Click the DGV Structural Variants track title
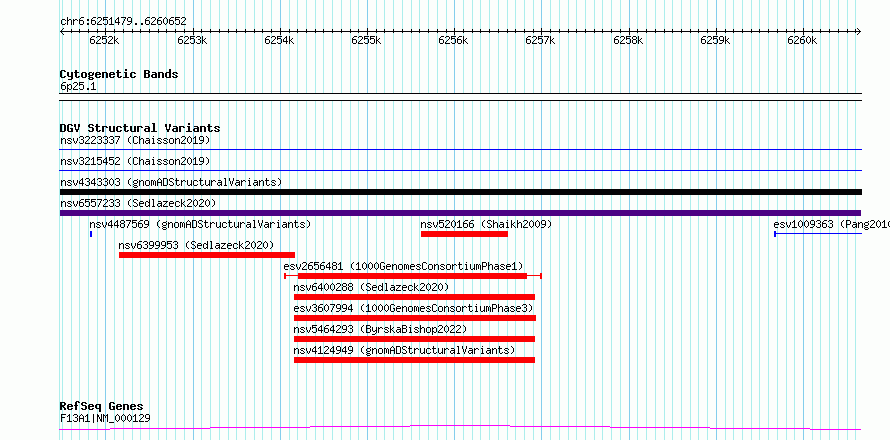 (140, 128)
